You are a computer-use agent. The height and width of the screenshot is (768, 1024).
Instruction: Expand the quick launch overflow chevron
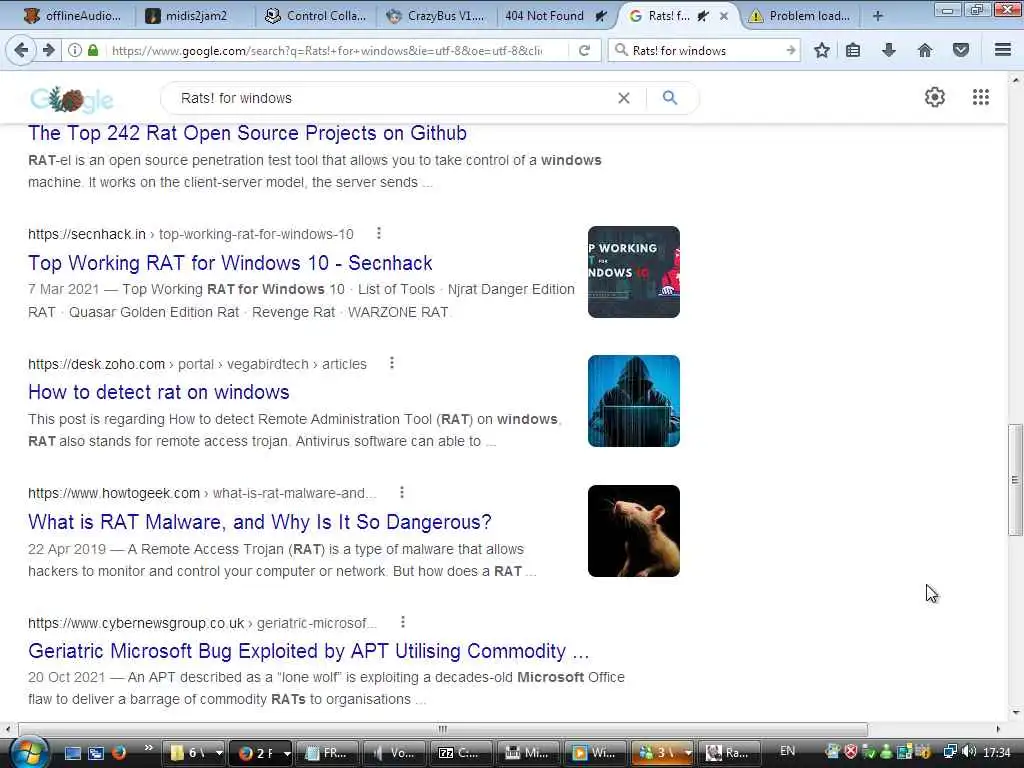pyautogui.click(x=148, y=748)
